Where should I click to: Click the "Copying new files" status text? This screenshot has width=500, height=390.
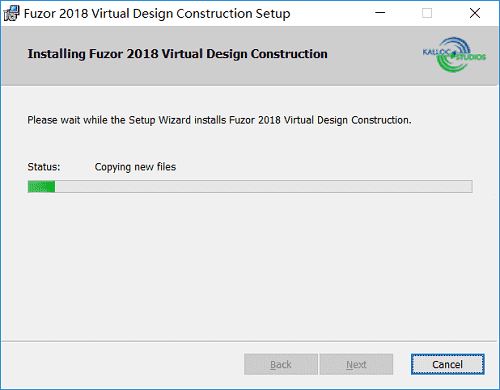point(135,167)
